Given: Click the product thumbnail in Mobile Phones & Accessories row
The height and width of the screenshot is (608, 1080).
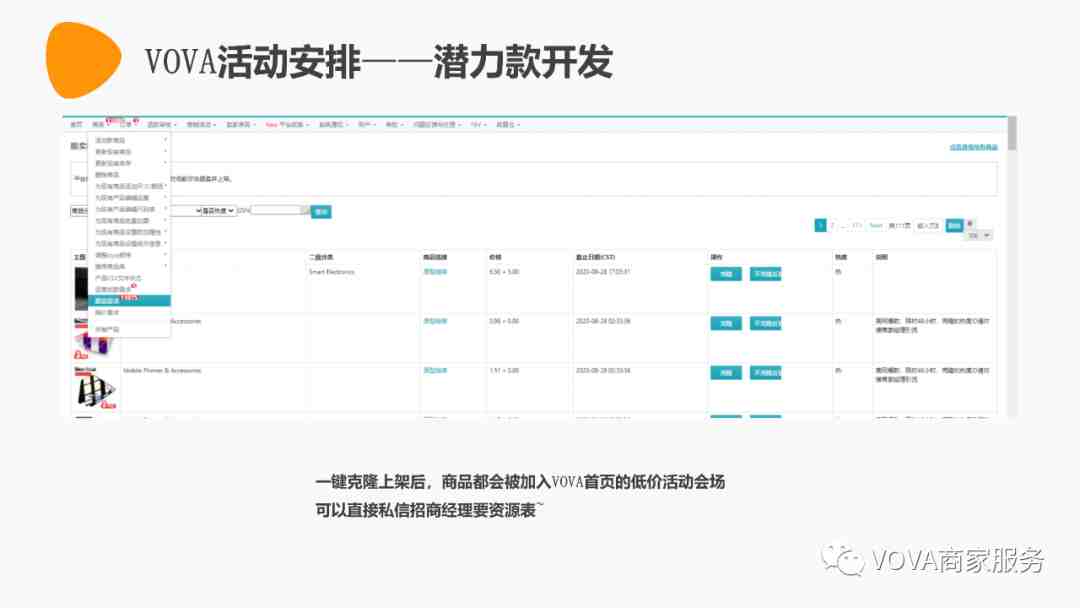Looking at the screenshot, I should (95, 388).
